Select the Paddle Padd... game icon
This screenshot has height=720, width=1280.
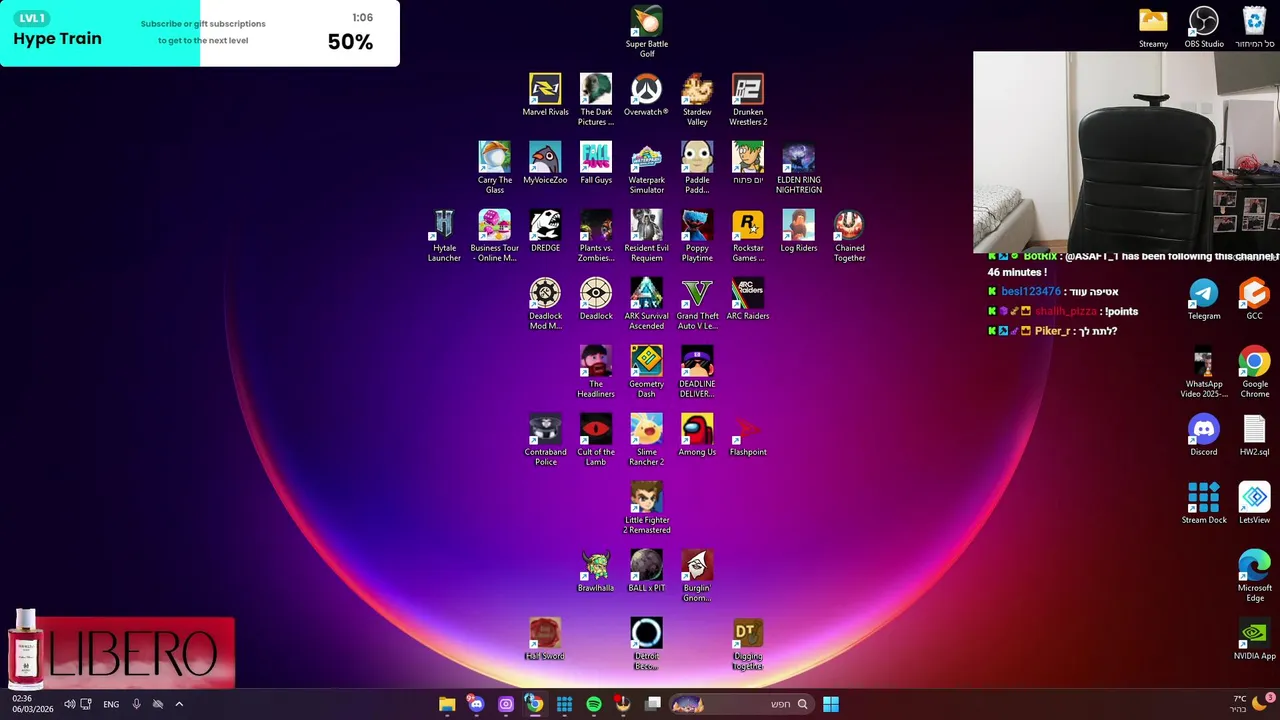tap(697, 167)
